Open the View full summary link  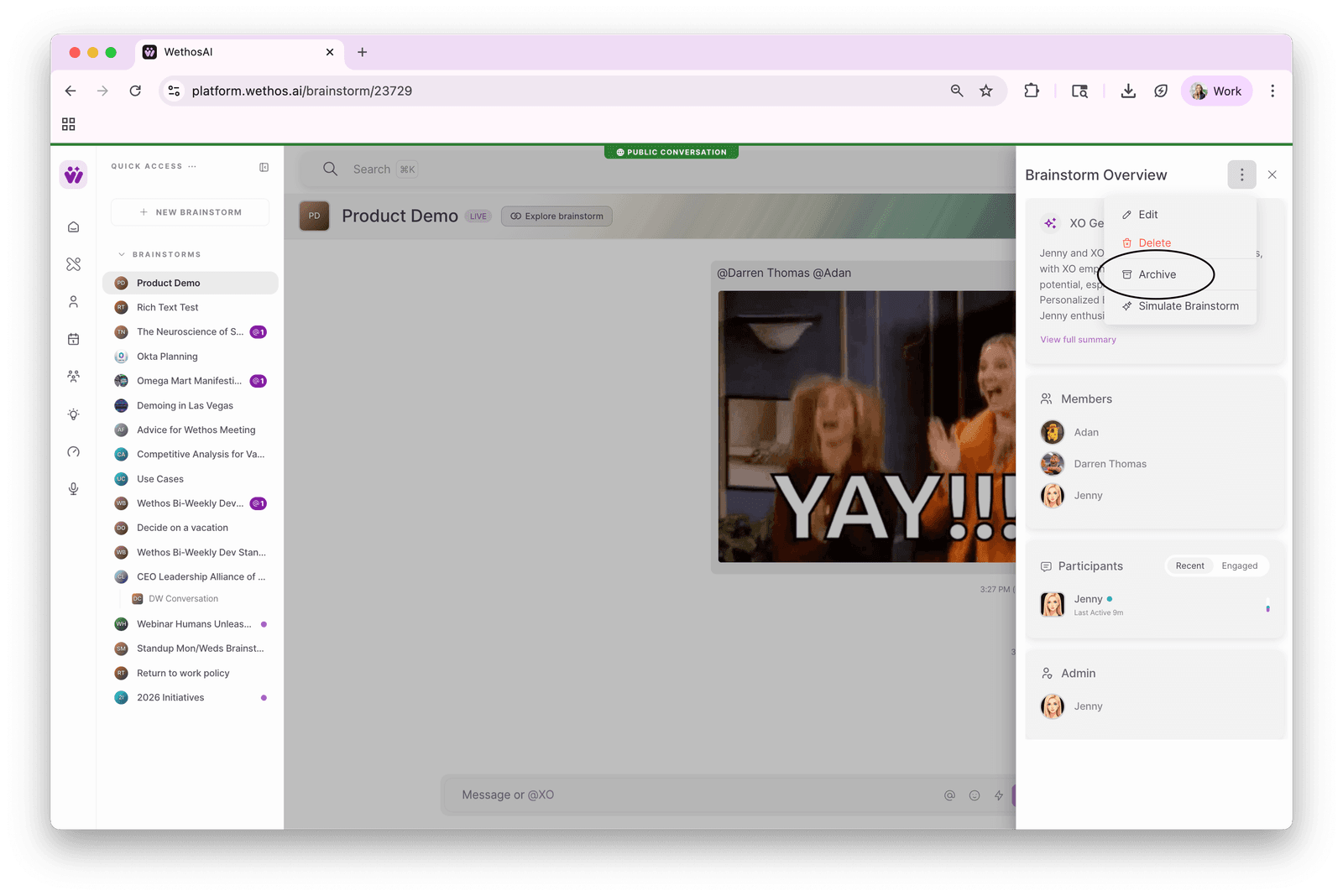point(1078,340)
